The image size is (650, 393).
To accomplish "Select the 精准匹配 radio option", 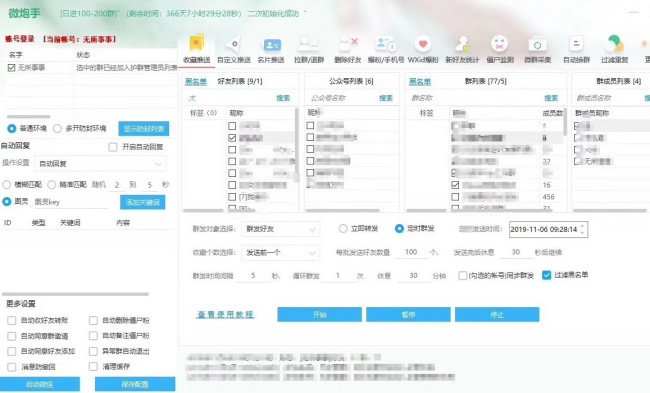I will 52,184.
